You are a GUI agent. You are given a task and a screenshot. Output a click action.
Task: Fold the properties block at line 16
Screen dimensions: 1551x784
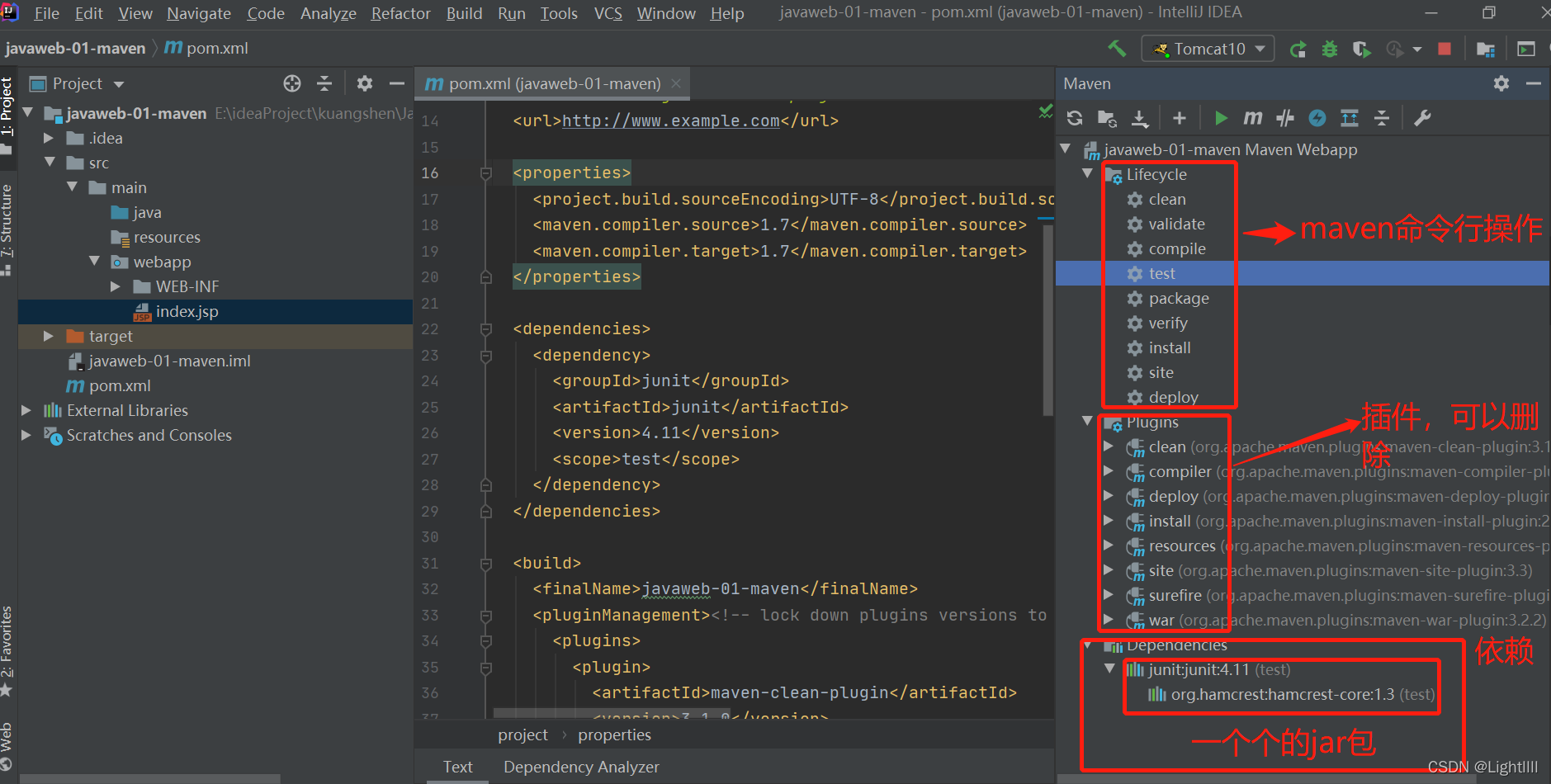coord(486,173)
